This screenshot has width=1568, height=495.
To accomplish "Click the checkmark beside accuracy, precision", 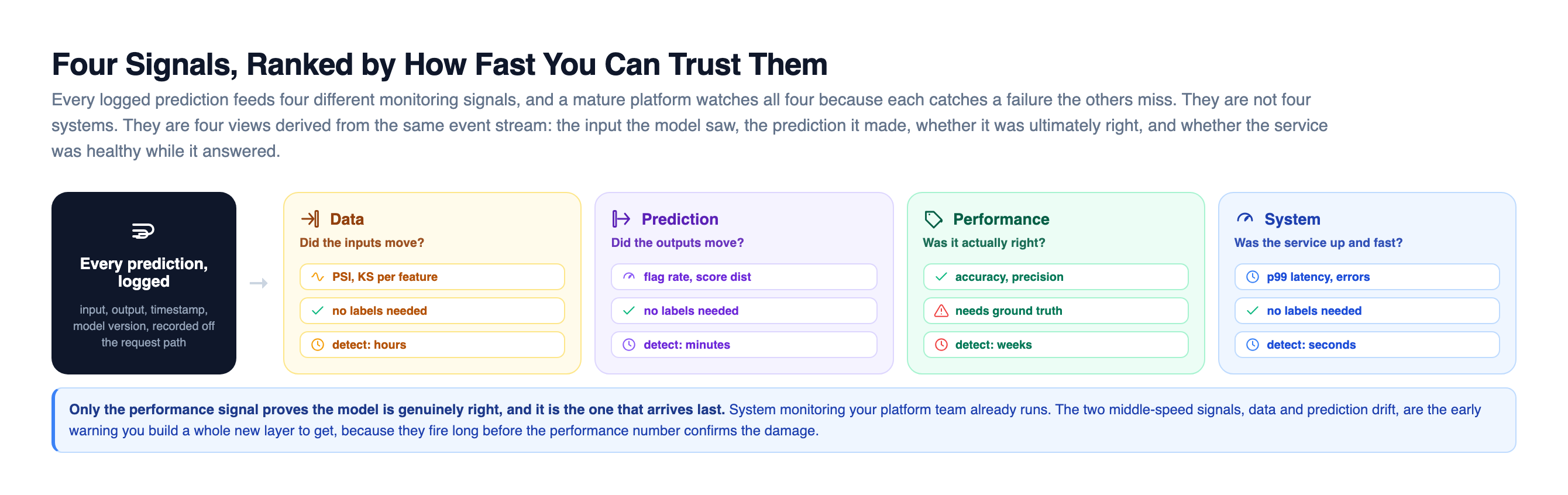I will pyautogui.click(x=941, y=276).
